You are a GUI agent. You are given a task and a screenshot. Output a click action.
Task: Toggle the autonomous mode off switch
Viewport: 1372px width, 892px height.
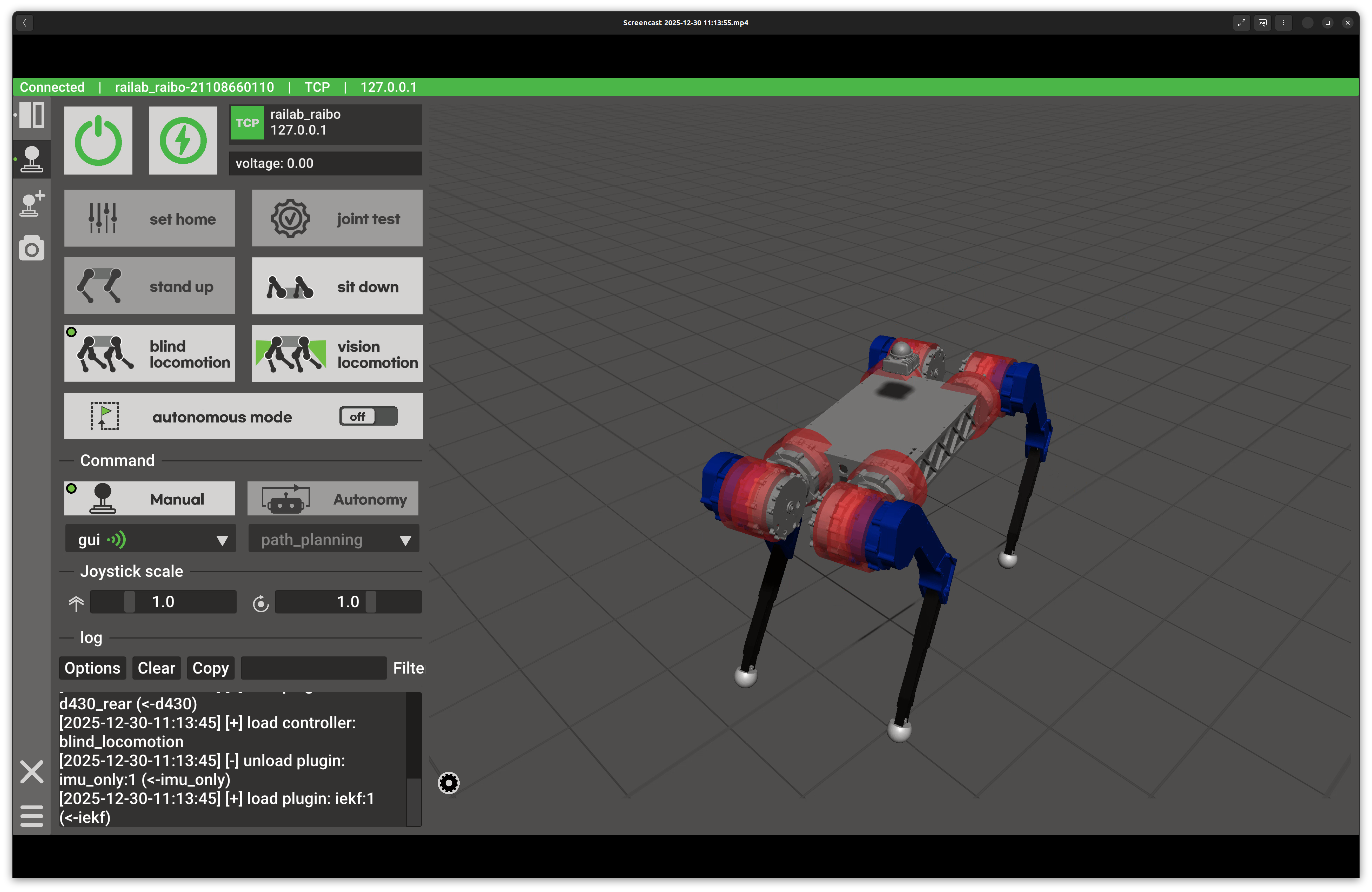click(368, 416)
